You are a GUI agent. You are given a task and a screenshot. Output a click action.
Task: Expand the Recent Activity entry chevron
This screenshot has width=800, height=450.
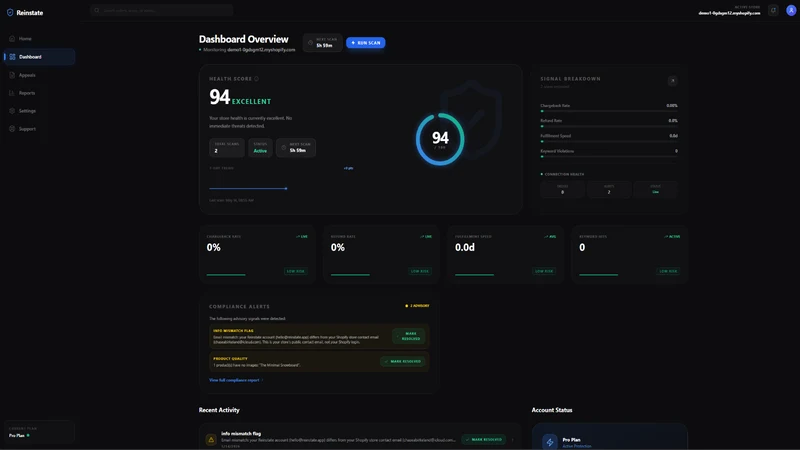[513, 439]
